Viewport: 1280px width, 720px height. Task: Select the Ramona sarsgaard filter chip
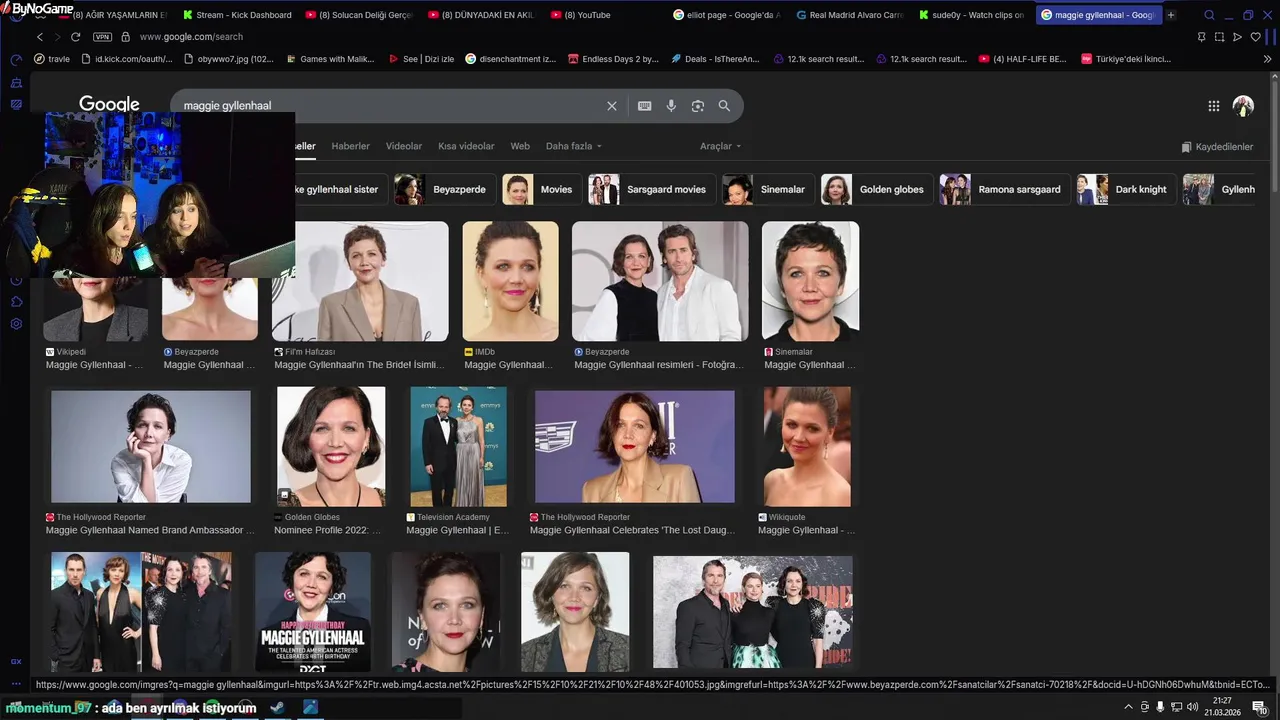pyautogui.click(x=1004, y=189)
